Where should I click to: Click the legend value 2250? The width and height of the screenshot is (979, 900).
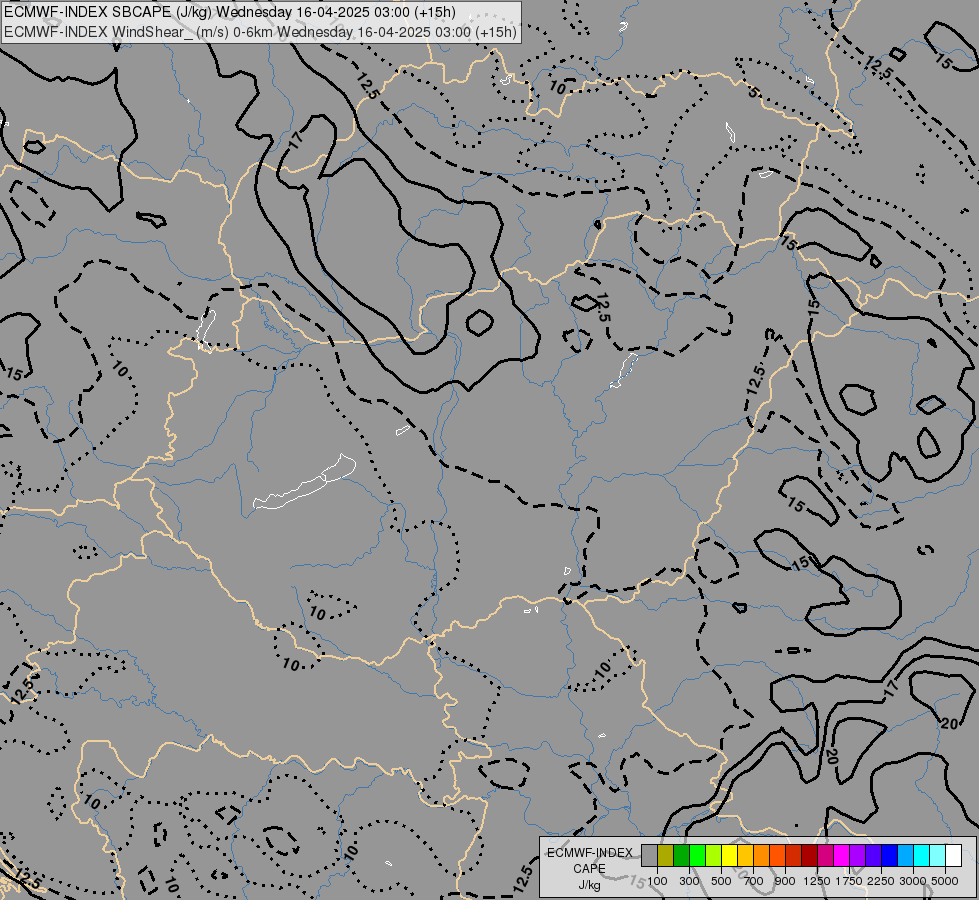tap(881, 881)
